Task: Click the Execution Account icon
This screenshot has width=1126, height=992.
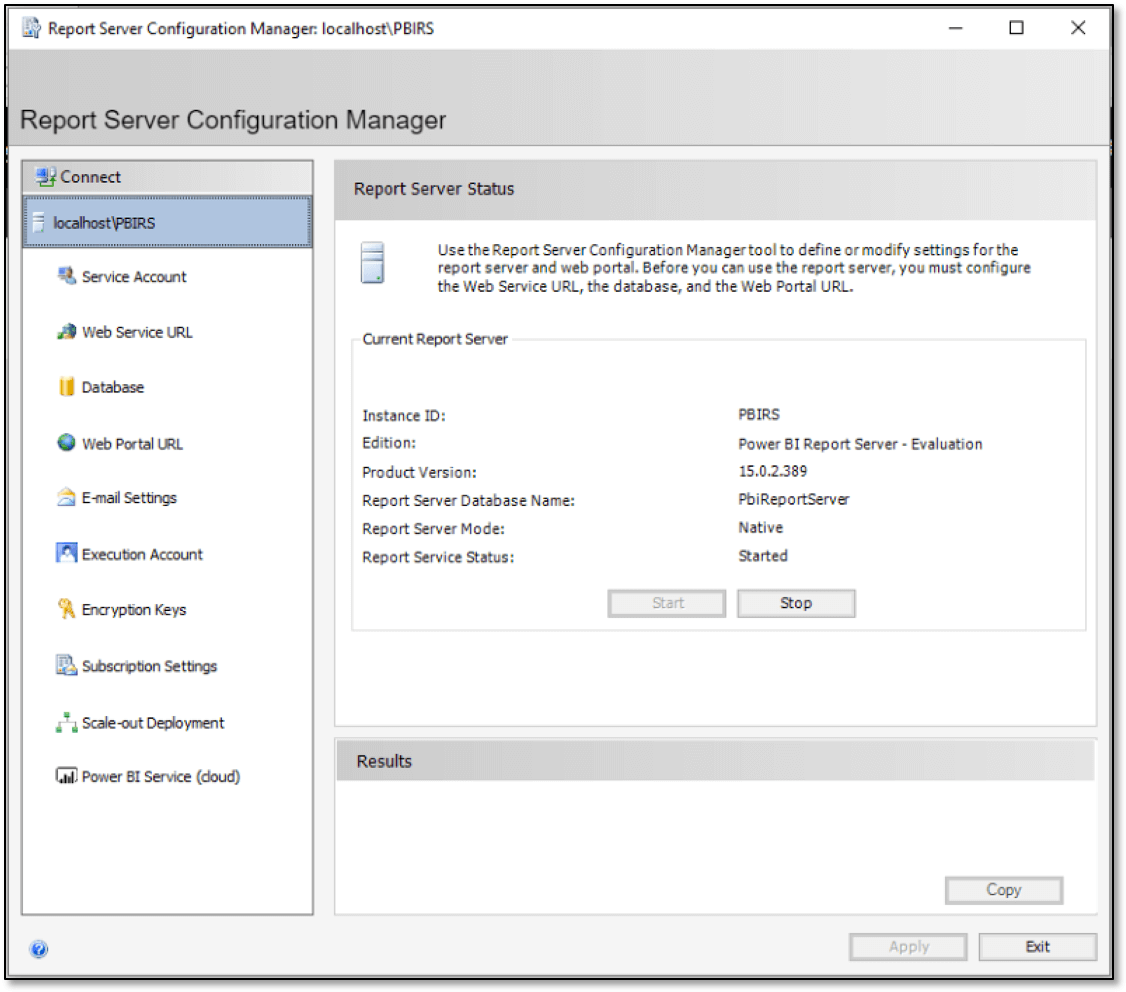Action: click(x=66, y=553)
